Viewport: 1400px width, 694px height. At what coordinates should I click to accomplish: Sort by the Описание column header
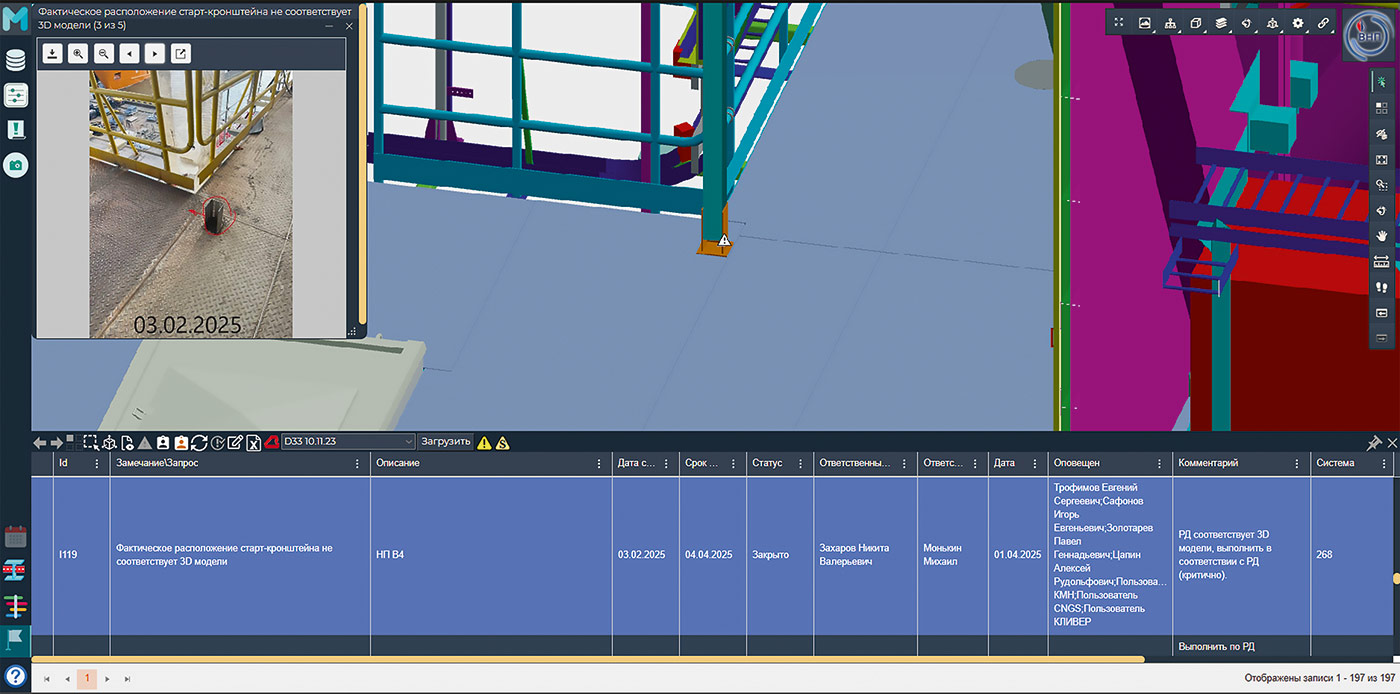[398, 464]
